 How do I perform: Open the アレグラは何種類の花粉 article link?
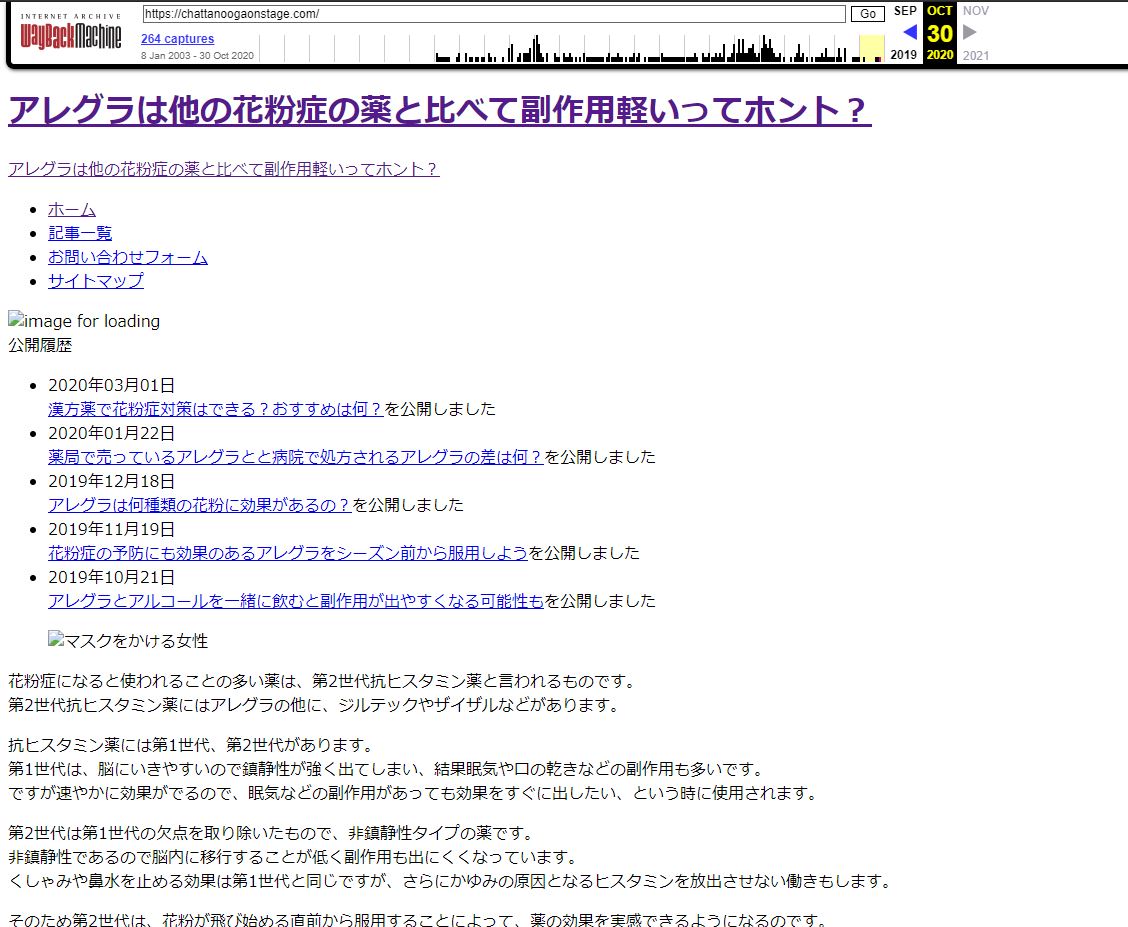click(x=200, y=505)
